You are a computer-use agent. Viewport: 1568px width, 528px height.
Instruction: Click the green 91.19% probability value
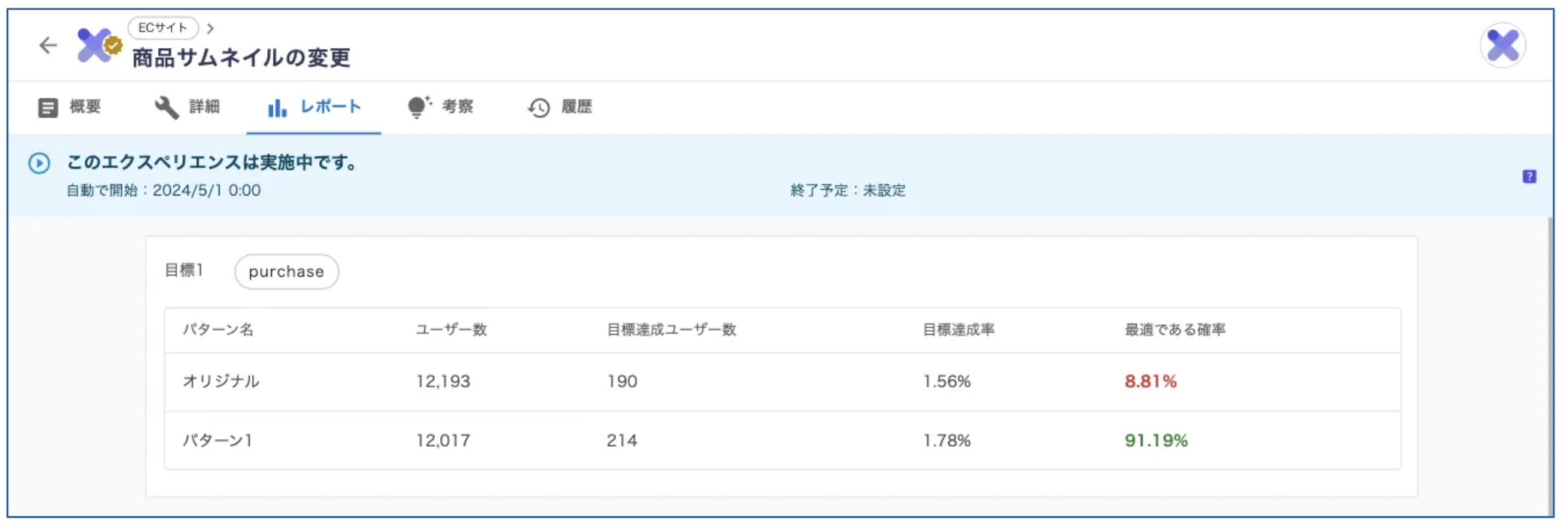[x=1156, y=441]
